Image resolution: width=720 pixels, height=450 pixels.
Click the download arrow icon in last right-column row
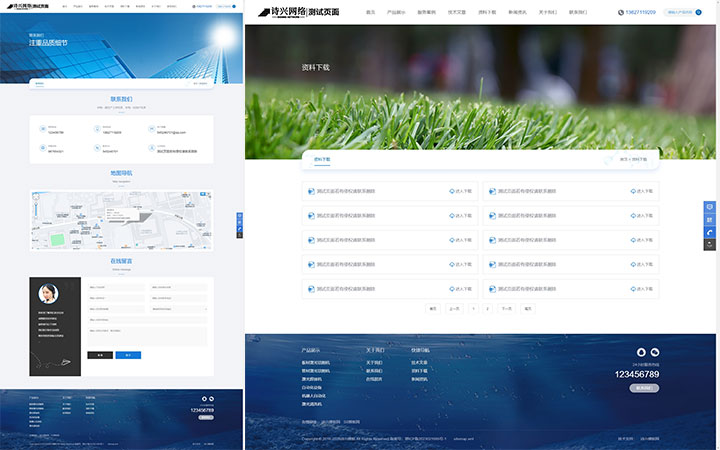coord(633,289)
